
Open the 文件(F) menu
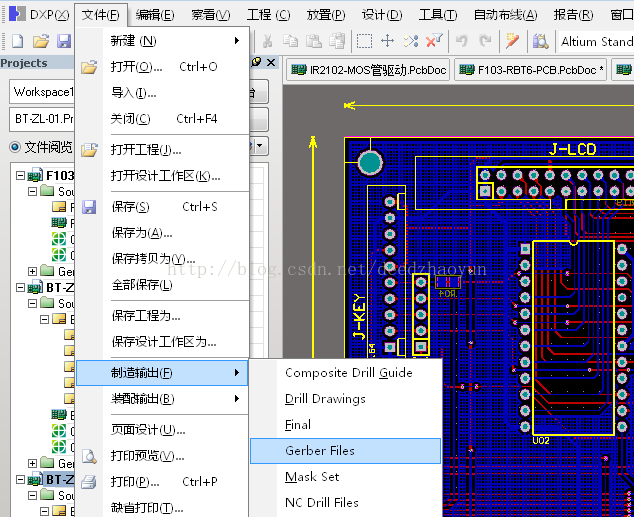(x=100, y=15)
